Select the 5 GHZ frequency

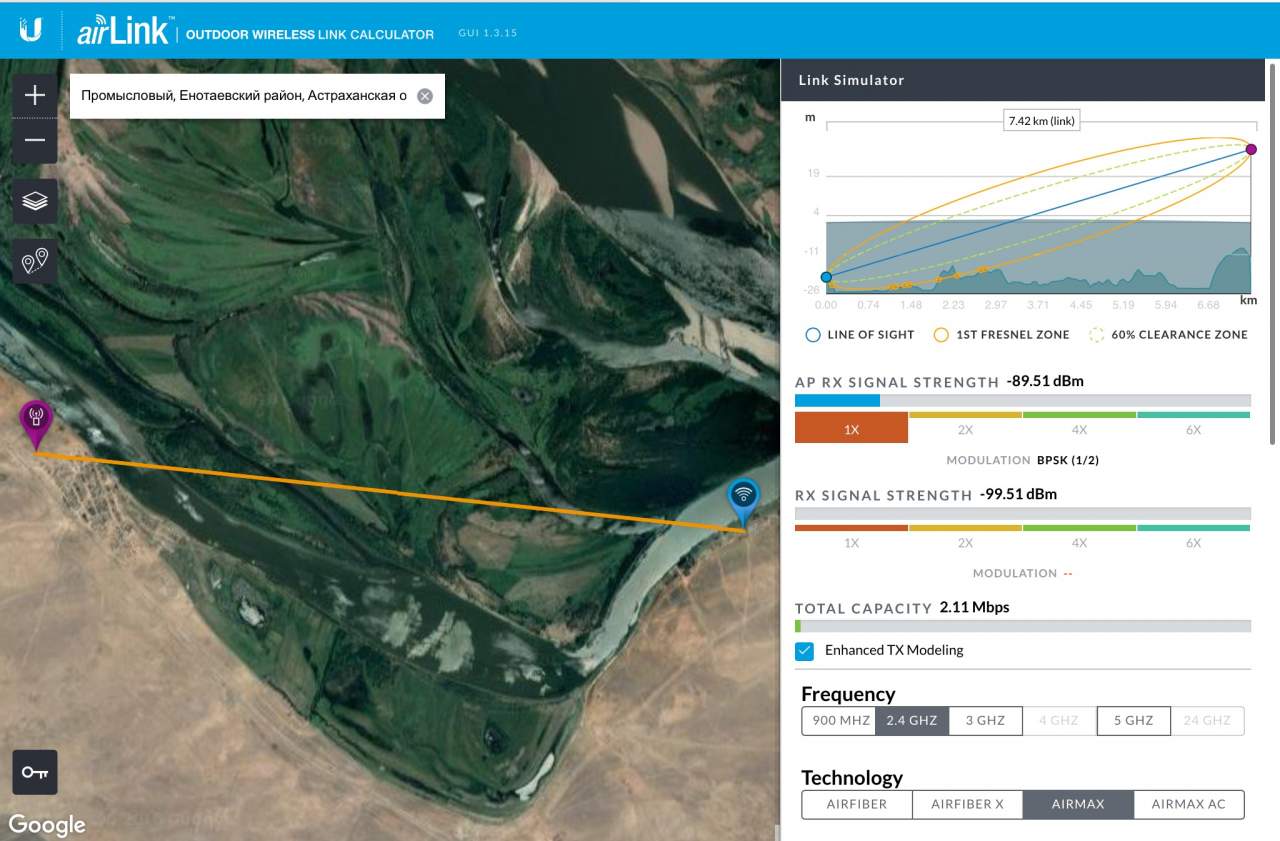point(1134,721)
